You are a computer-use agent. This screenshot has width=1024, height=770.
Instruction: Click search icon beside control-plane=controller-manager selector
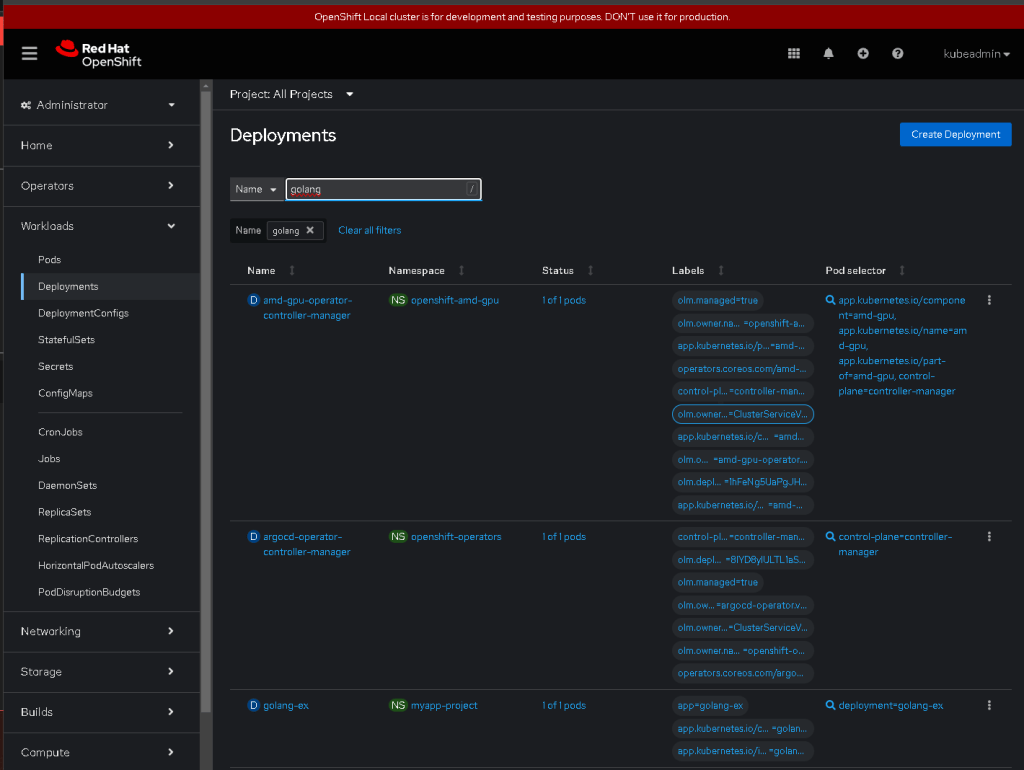tap(830, 536)
